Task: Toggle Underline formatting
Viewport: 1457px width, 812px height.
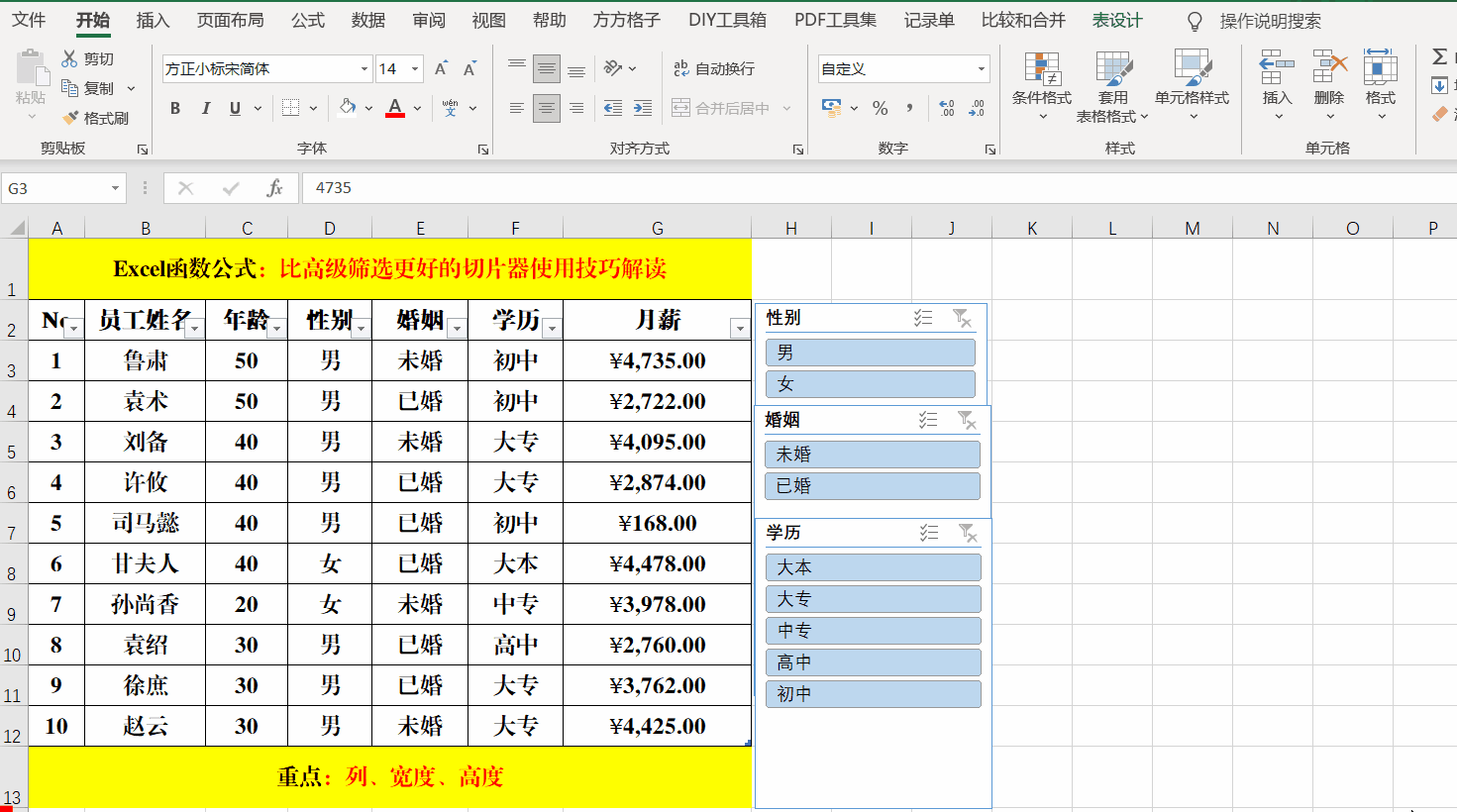Action: (x=235, y=108)
